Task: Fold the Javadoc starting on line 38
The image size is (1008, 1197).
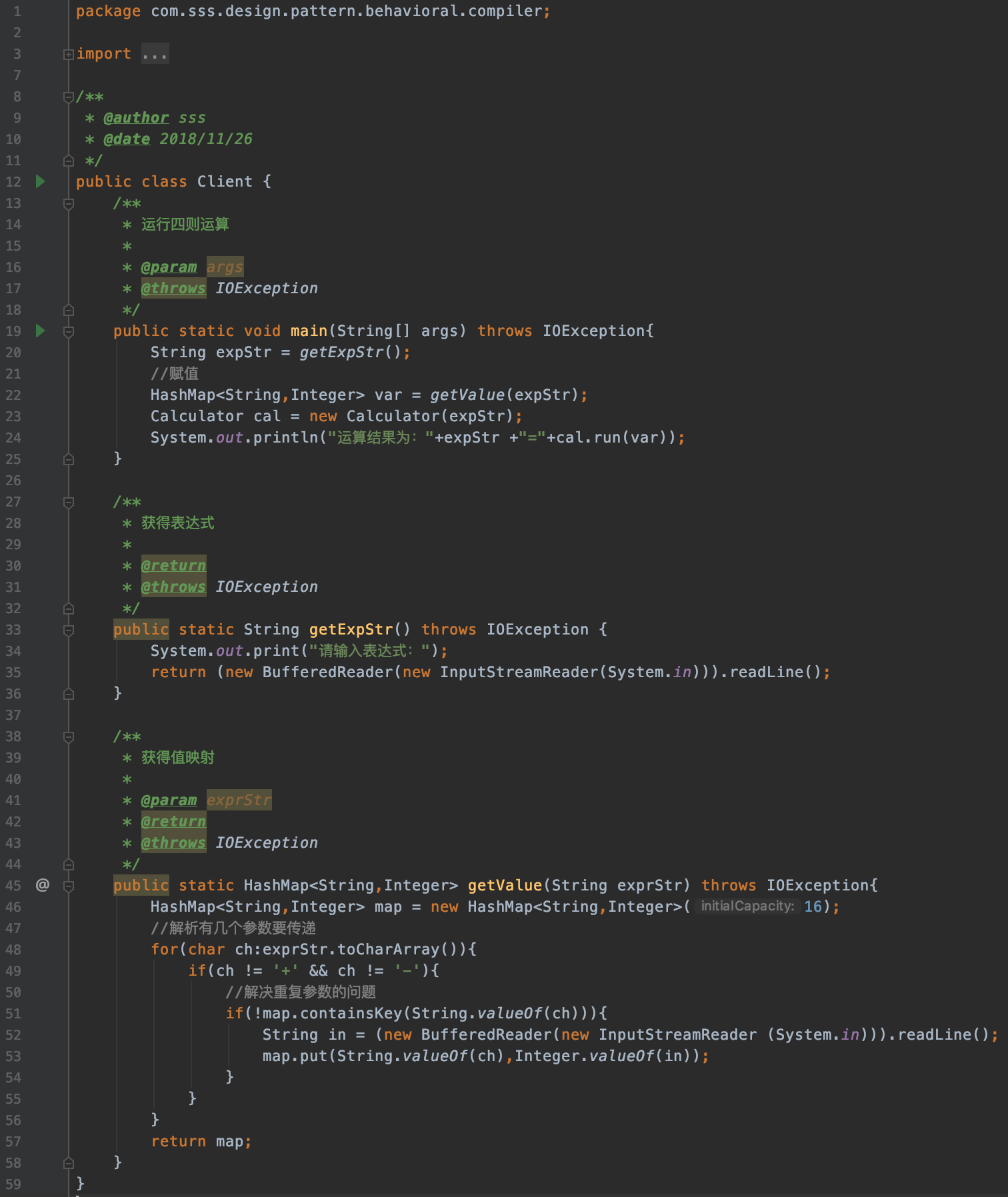Action: point(68,737)
